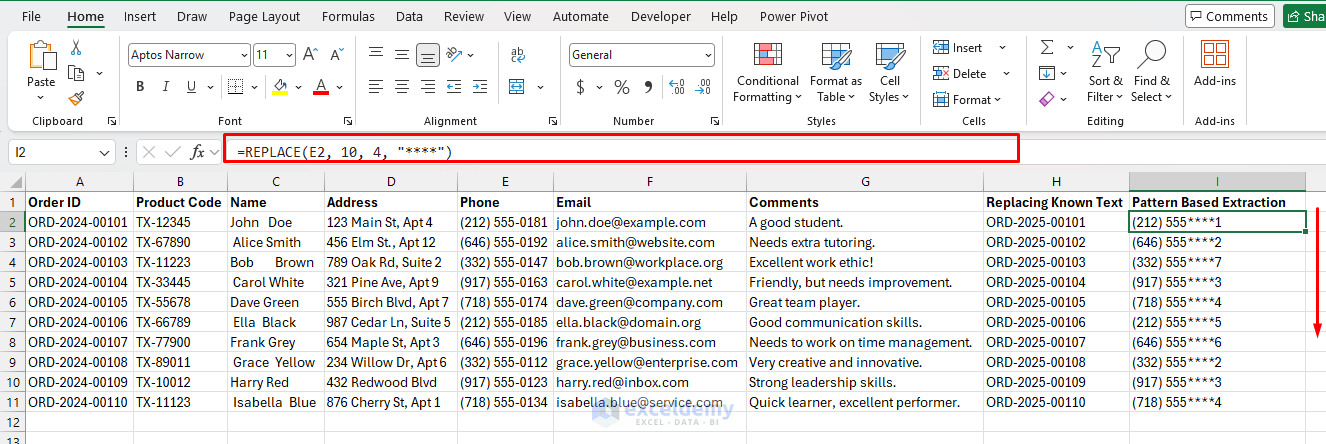Click the Clear eraser icon
Image resolution: width=1326 pixels, height=444 pixels.
[x=1047, y=99]
